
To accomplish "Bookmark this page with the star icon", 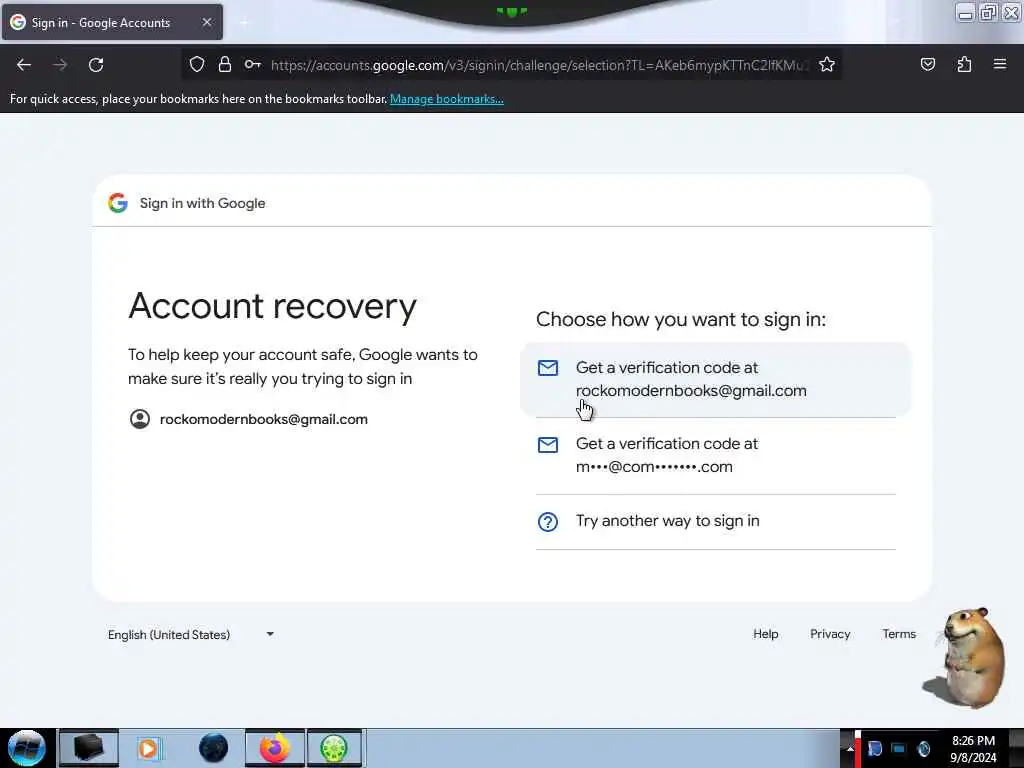I will [827, 64].
